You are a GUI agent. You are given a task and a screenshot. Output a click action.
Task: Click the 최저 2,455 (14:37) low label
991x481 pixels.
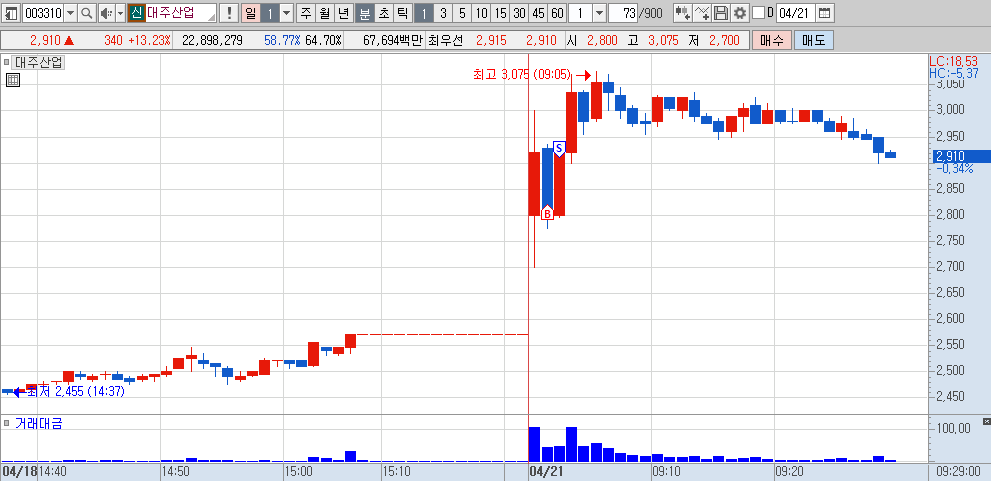click(x=76, y=391)
